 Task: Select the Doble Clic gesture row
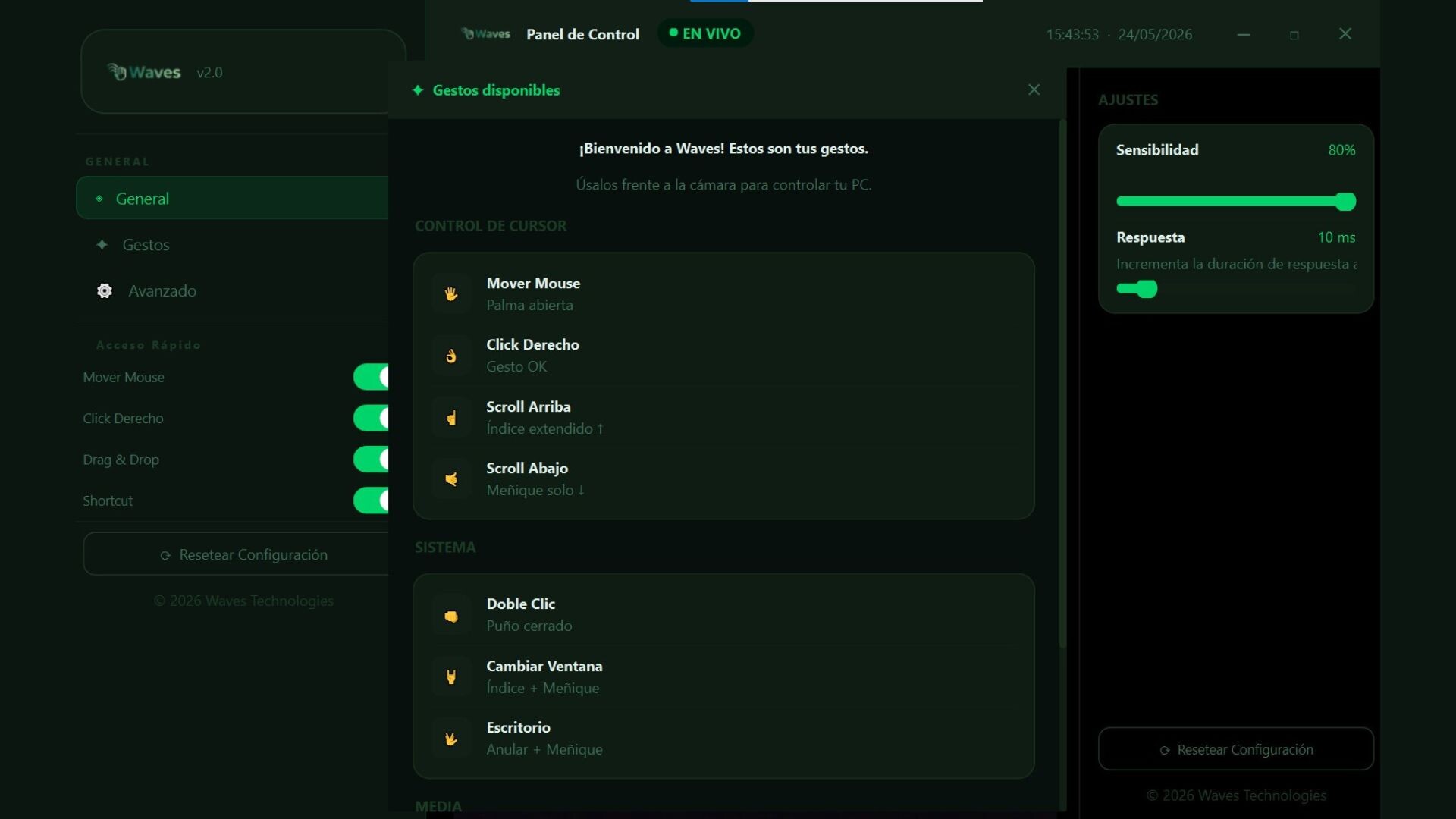[723, 615]
